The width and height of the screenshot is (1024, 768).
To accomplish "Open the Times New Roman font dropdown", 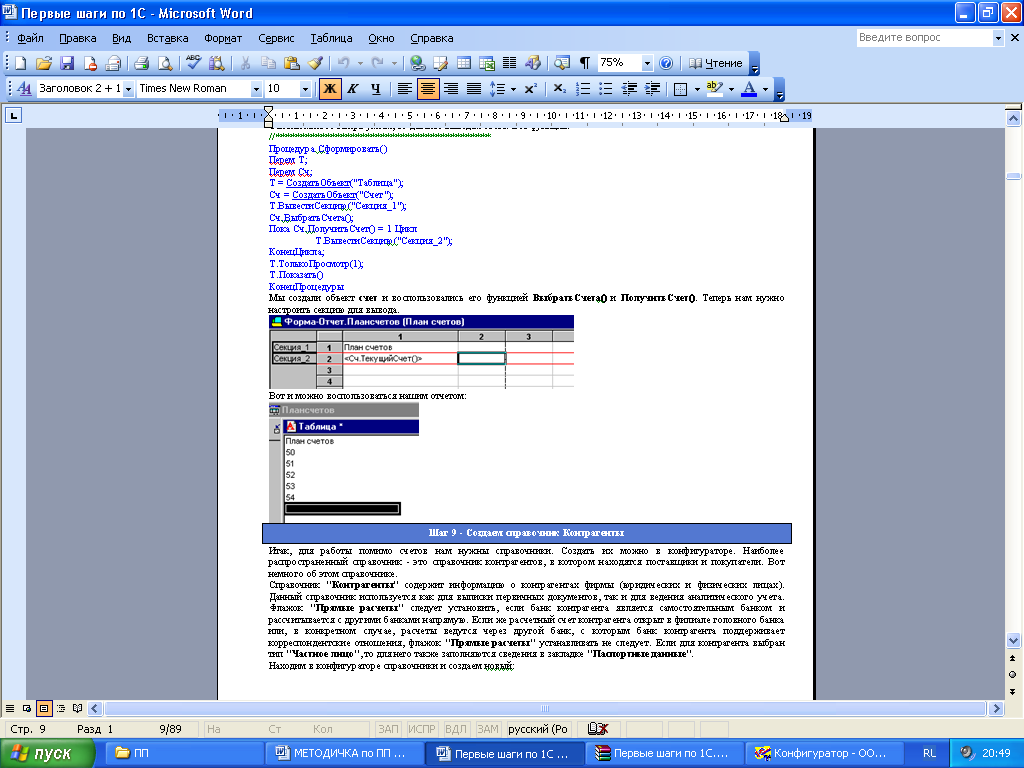I will point(256,89).
